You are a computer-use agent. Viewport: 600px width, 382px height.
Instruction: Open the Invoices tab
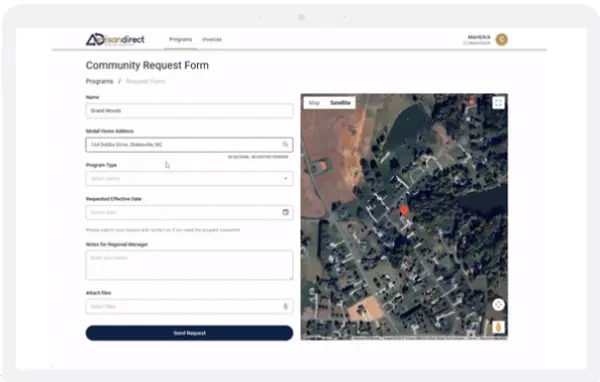pos(212,39)
